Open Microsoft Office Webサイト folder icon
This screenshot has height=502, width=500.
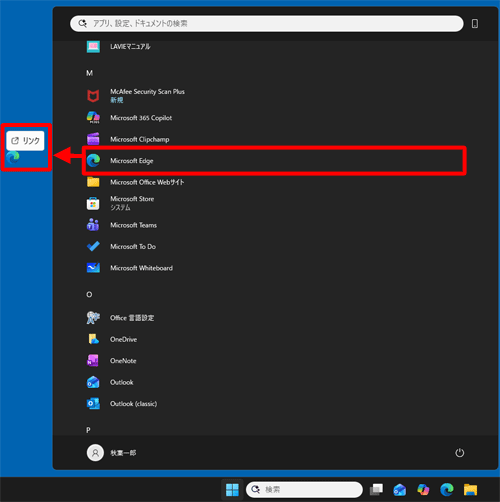tap(93, 182)
